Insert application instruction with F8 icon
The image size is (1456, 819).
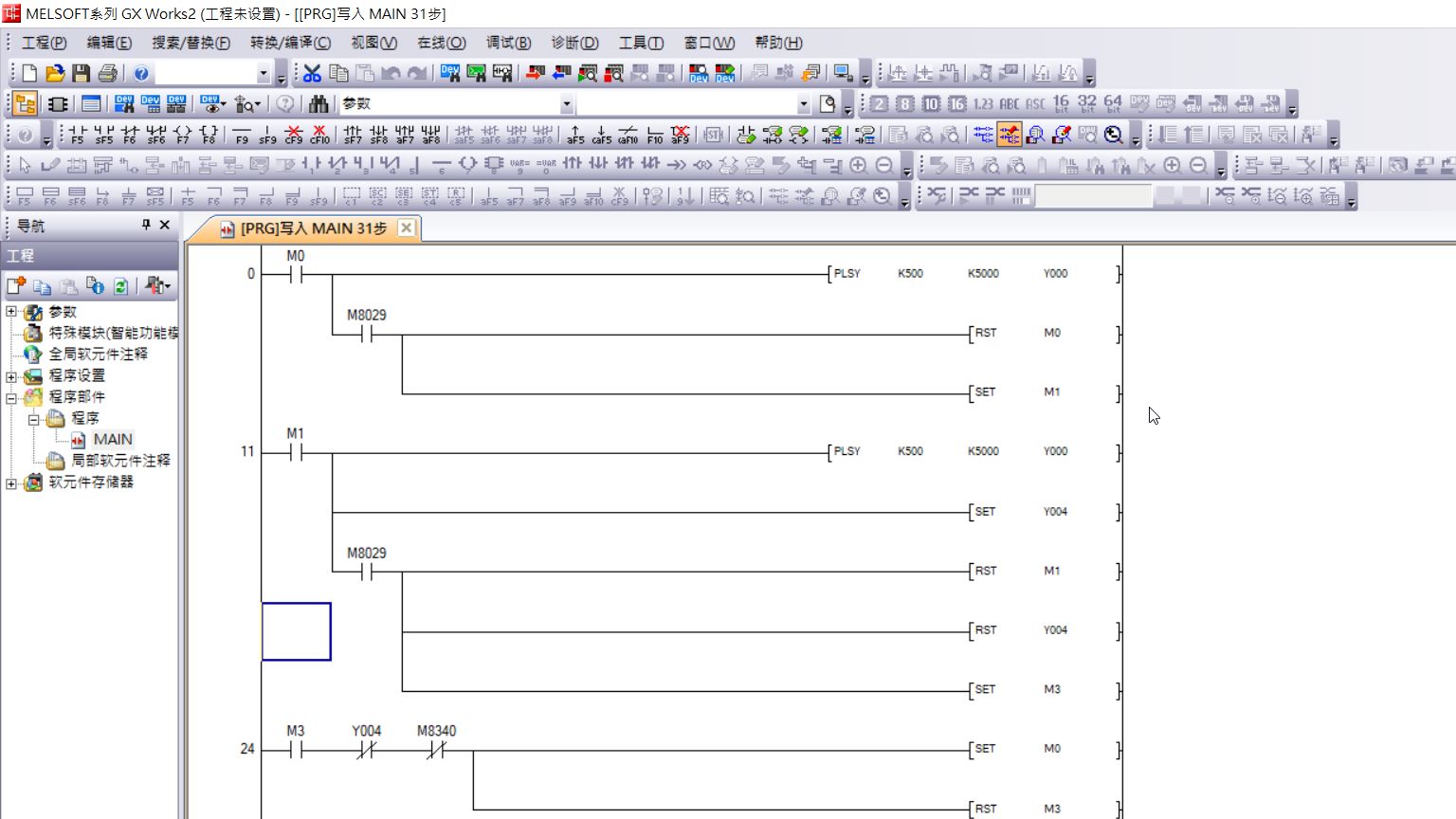tap(209, 135)
